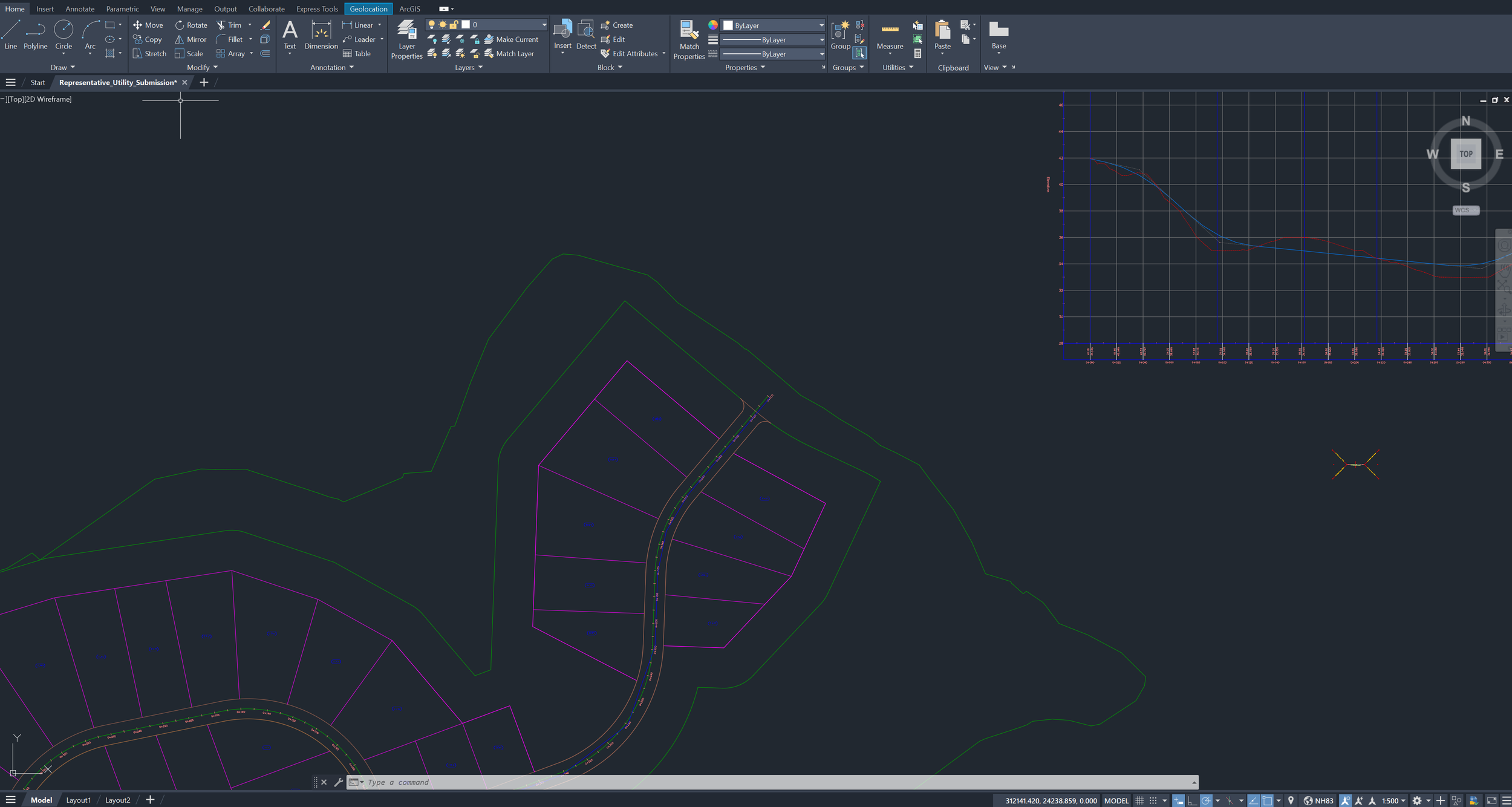Image resolution: width=1512 pixels, height=807 pixels.
Task: Open Layer Properties manager
Action: click(x=406, y=39)
